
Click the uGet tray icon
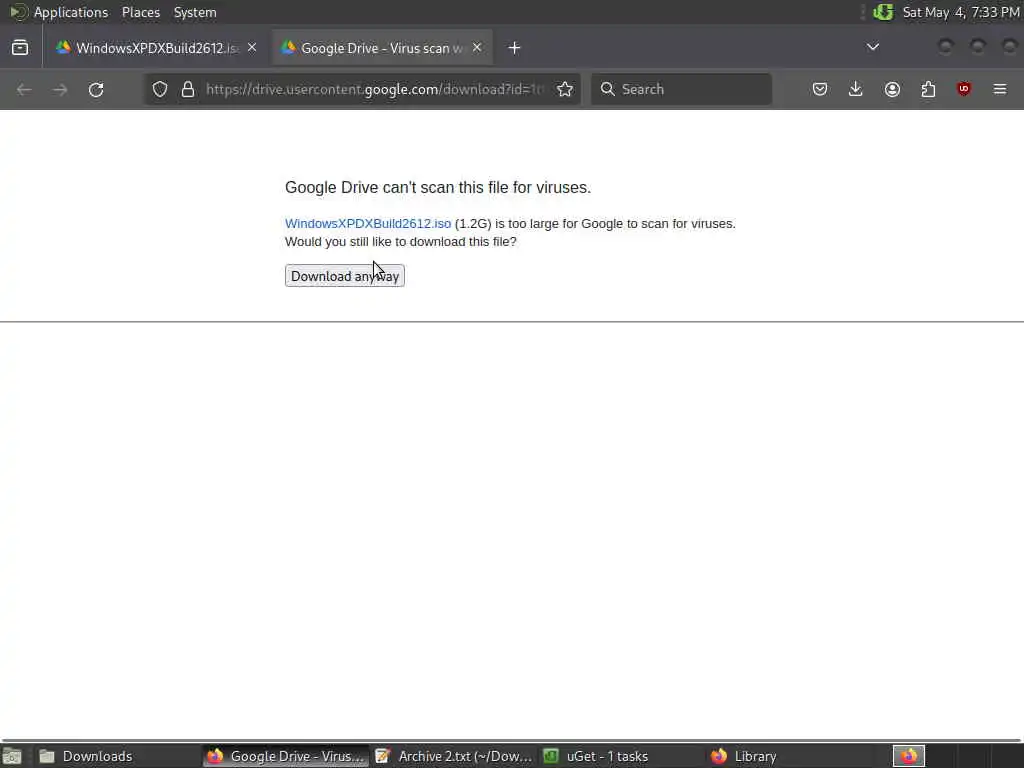tap(883, 12)
